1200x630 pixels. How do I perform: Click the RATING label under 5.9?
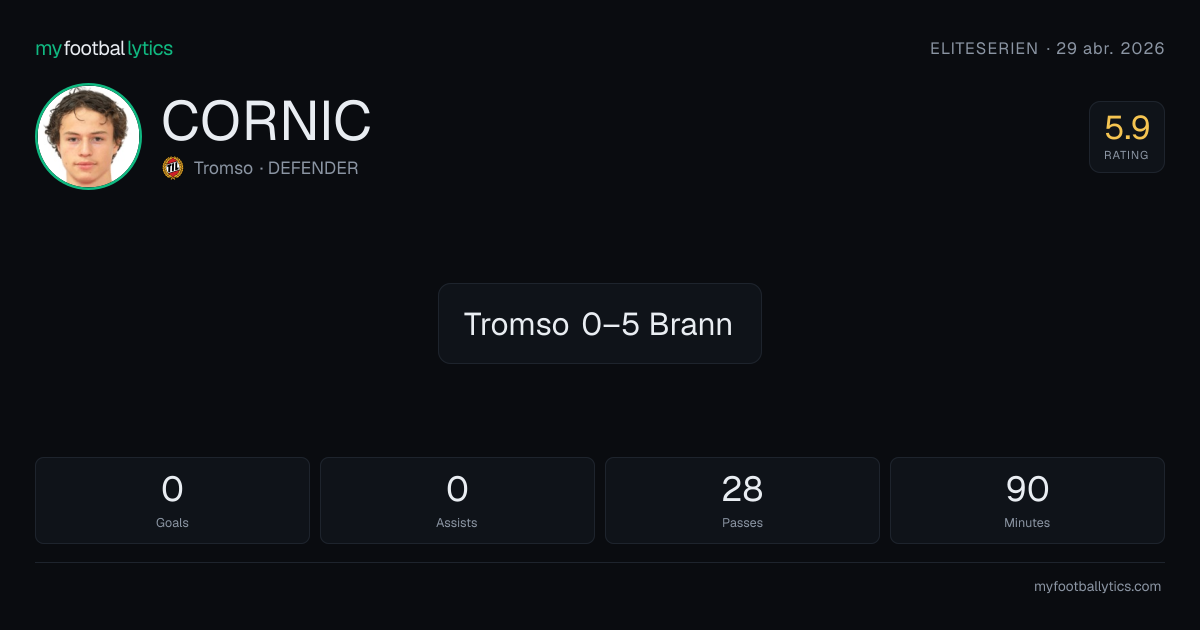[1127, 155]
